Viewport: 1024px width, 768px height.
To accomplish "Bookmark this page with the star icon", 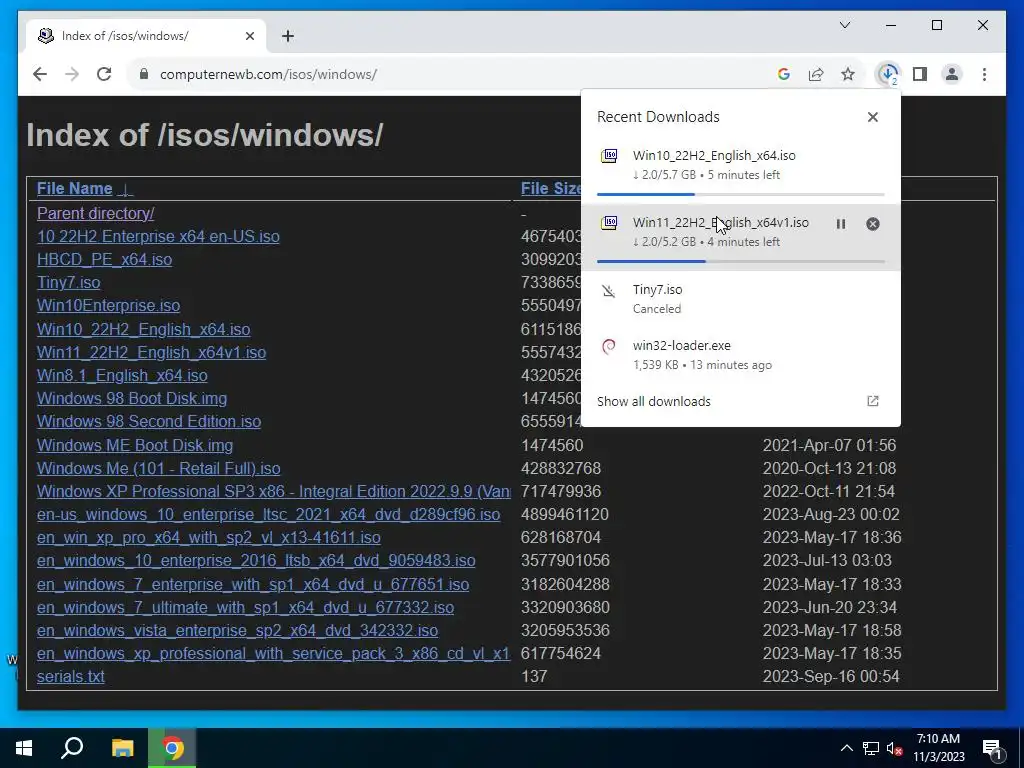I will pos(848,74).
